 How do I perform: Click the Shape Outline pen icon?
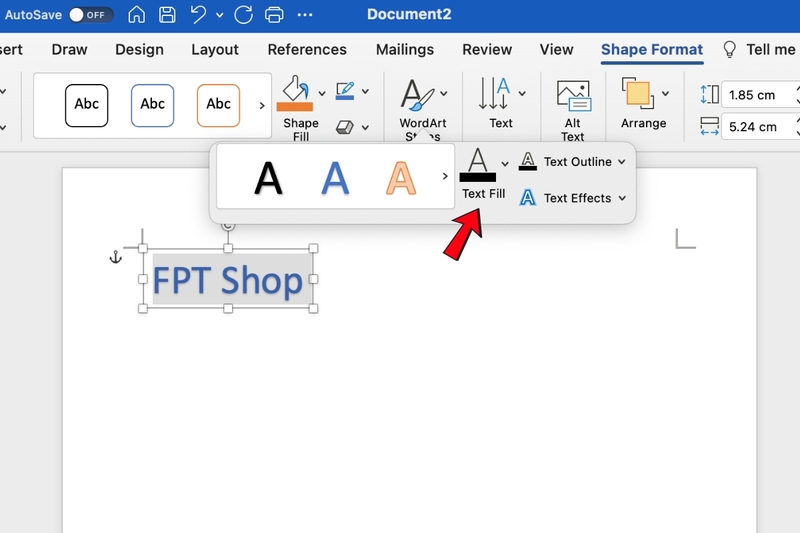point(345,91)
